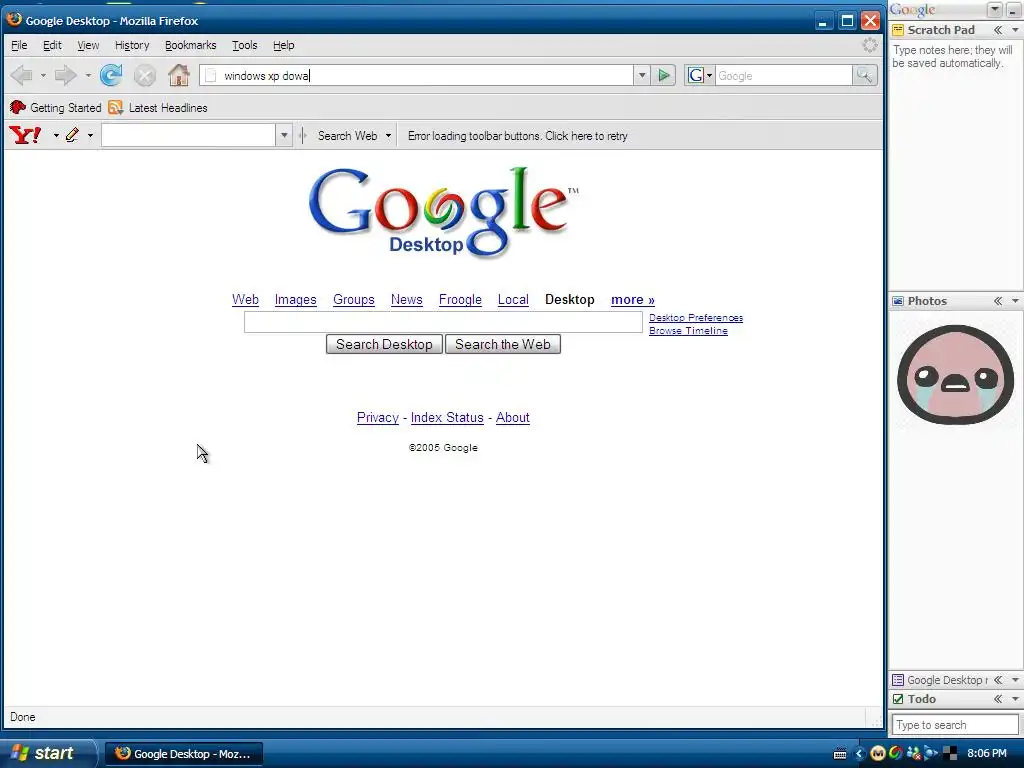Image resolution: width=1024 pixels, height=768 pixels.
Task: Open the address bar URL dropdown
Action: tap(642, 76)
